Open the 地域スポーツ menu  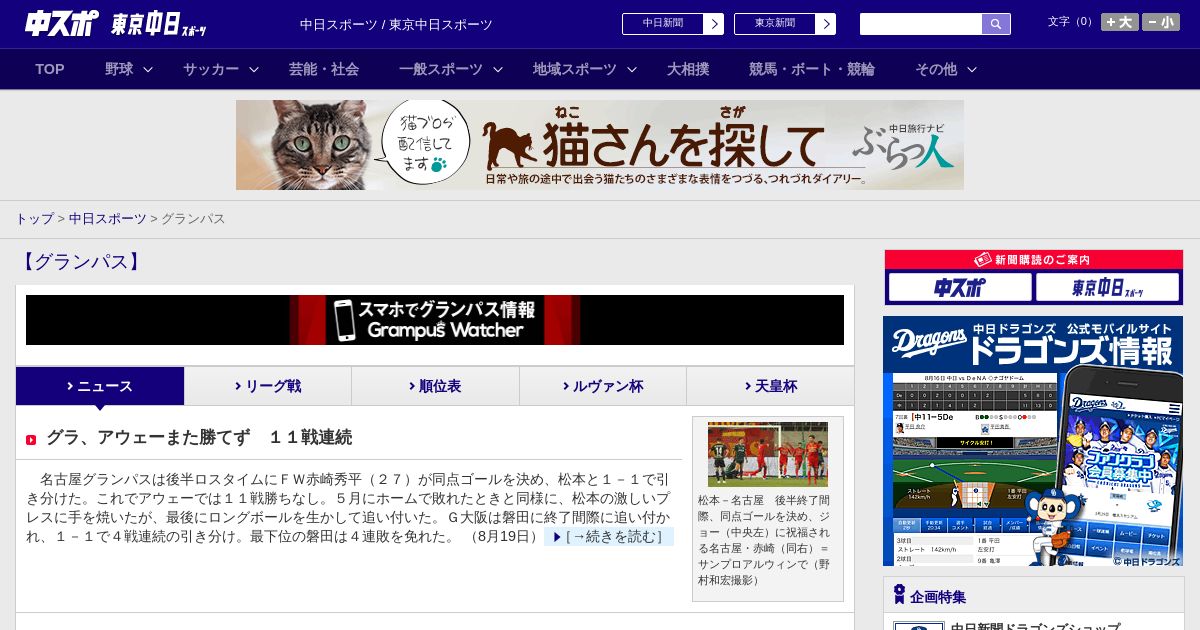(x=575, y=69)
